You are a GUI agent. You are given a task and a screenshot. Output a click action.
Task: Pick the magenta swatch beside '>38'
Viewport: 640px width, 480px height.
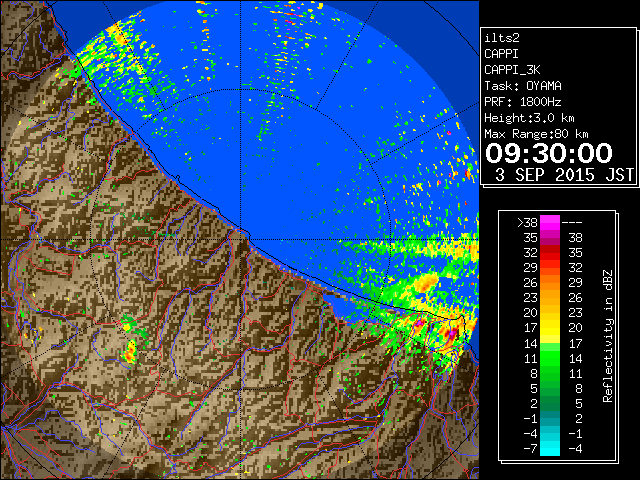(x=550, y=222)
